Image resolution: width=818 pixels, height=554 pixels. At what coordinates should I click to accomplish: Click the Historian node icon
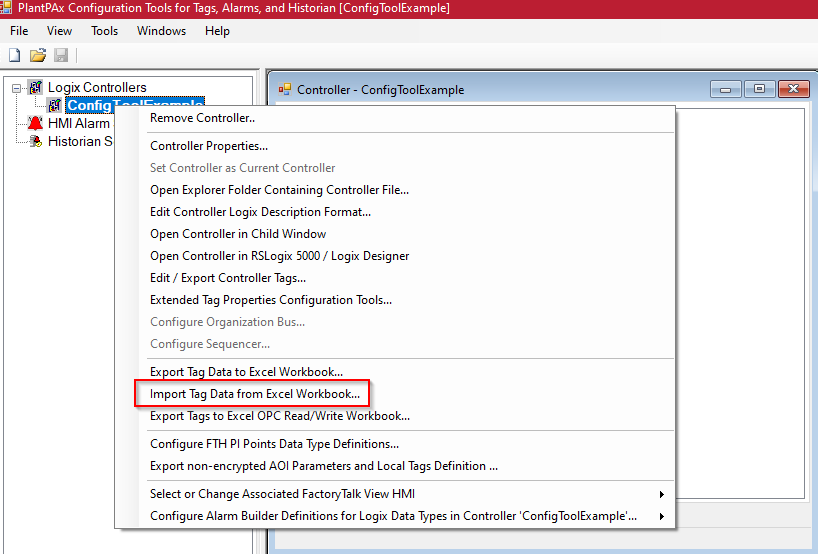coord(35,141)
